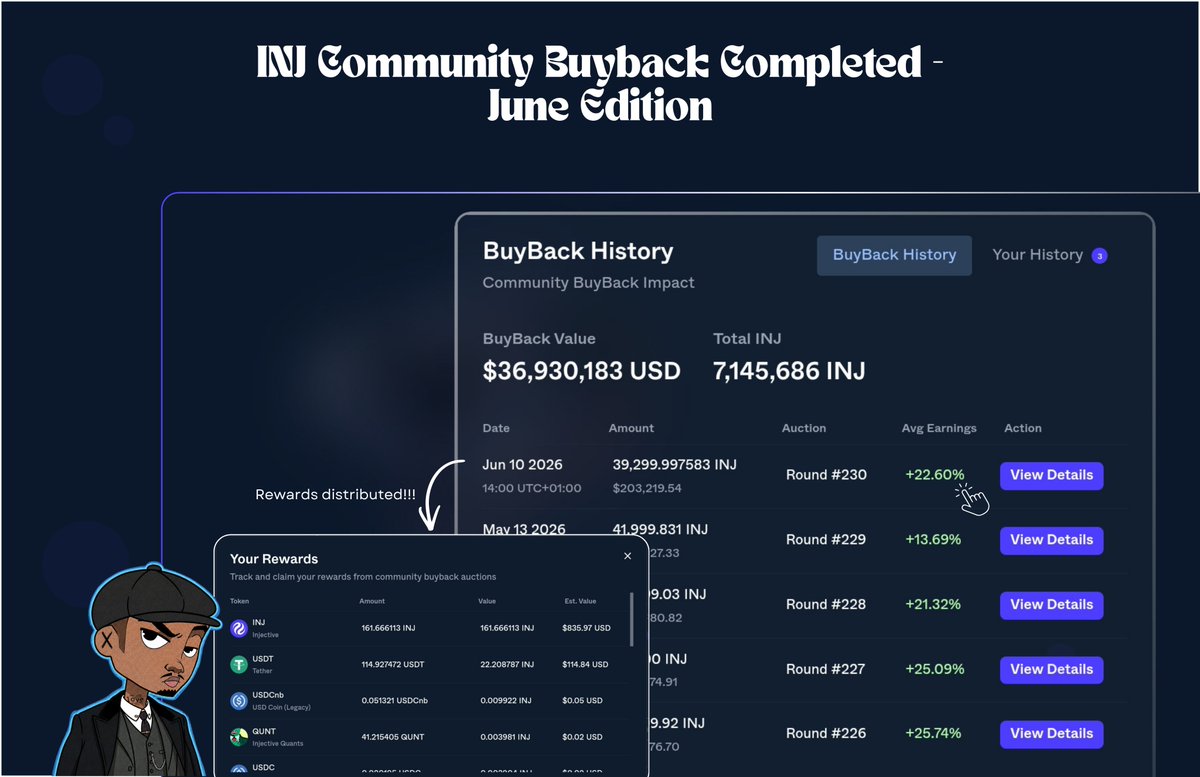The height and width of the screenshot is (777, 1200).
Task: Click the 114.927472 USDT amount
Action: pos(393,665)
